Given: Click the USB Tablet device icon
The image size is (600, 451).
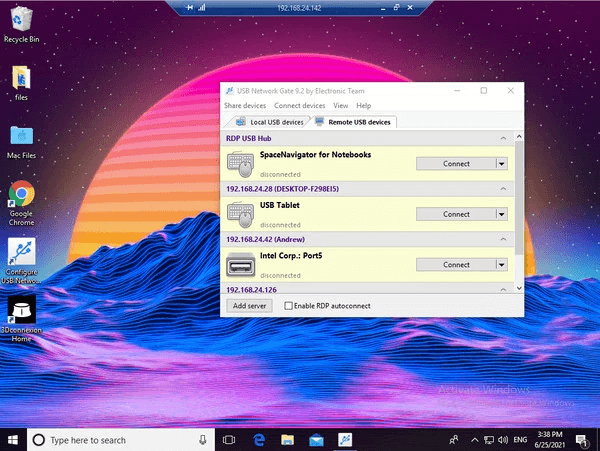Looking at the screenshot, I should click(240, 213).
